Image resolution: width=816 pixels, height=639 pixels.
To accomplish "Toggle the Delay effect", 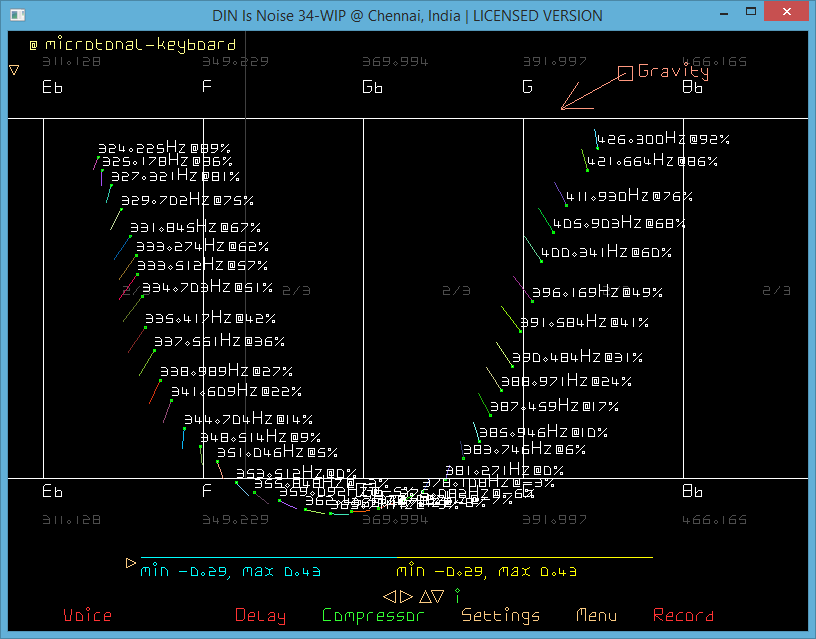I will click(260, 616).
